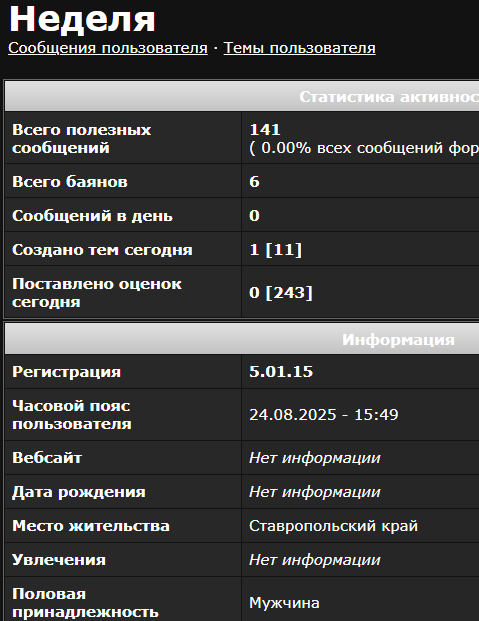479x621 pixels.
Task: Select Нет информации in Дата рождения row
Action: tap(315, 492)
